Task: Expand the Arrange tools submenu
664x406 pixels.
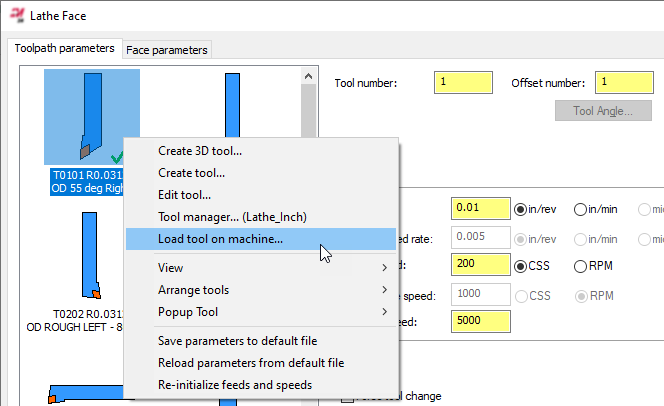Action: point(262,290)
